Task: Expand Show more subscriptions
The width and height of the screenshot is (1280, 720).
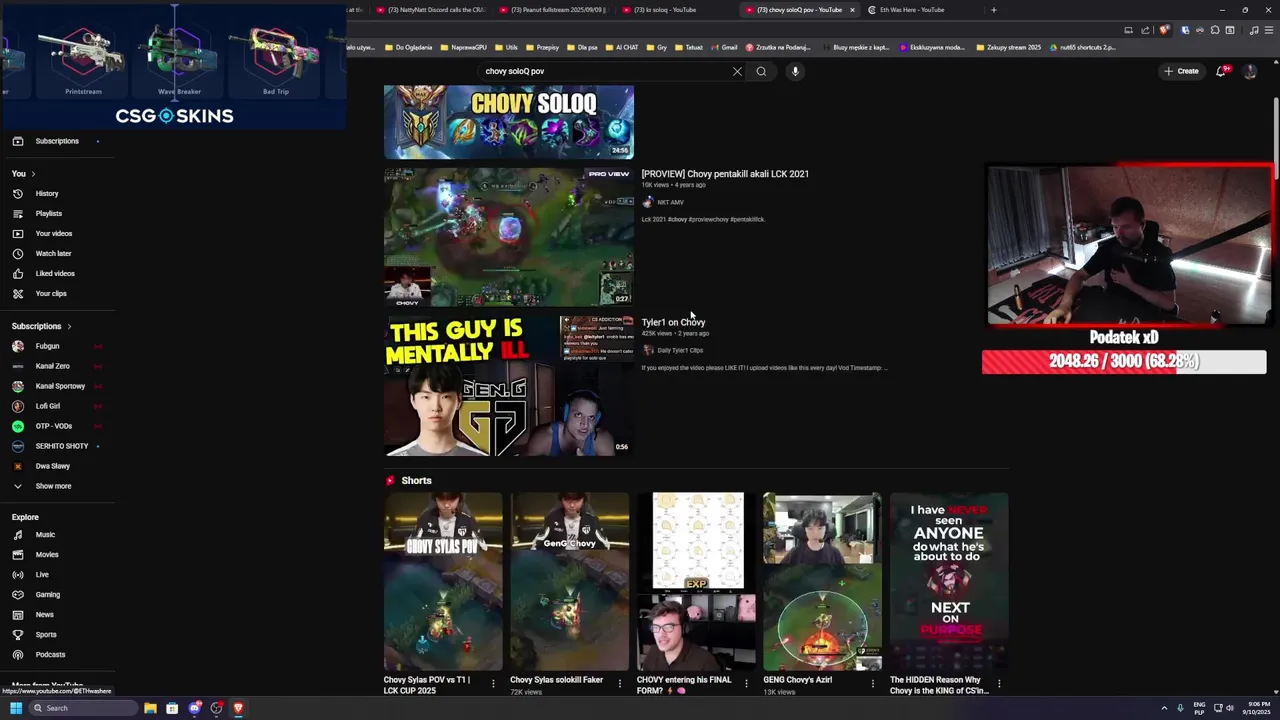Action: (x=53, y=486)
